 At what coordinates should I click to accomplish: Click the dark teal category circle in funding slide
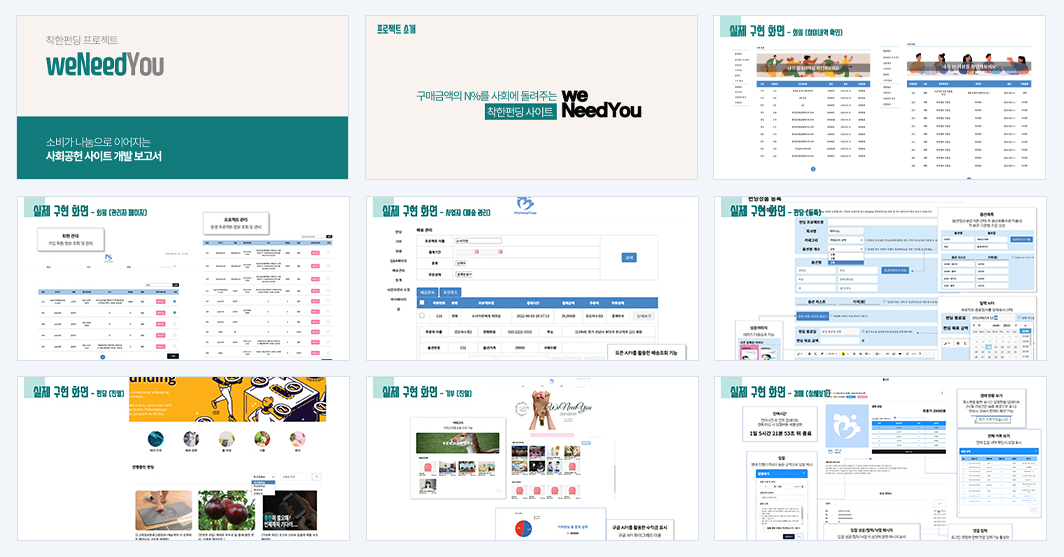(x=155, y=439)
